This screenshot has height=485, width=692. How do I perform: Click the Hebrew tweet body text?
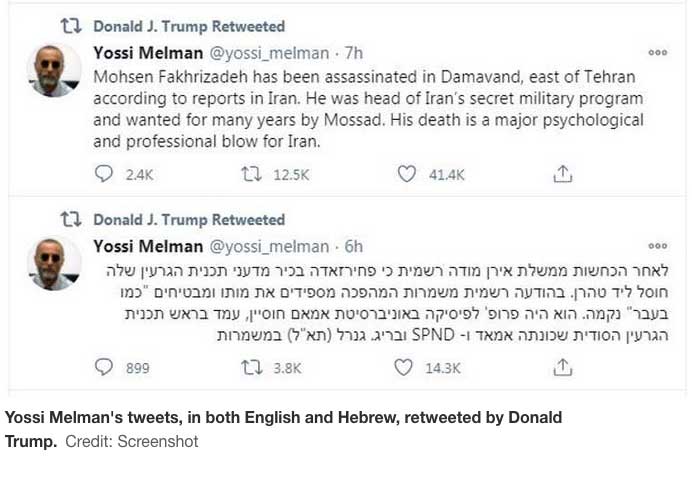coord(390,303)
